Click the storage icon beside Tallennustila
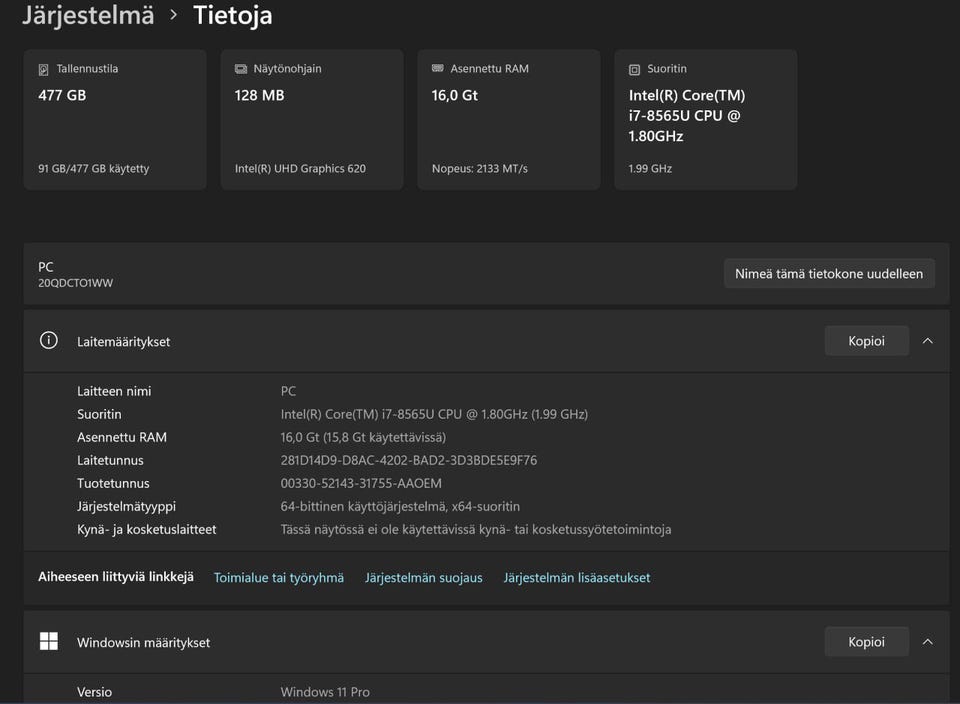Screen dimensions: 960x704 point(43,70)
